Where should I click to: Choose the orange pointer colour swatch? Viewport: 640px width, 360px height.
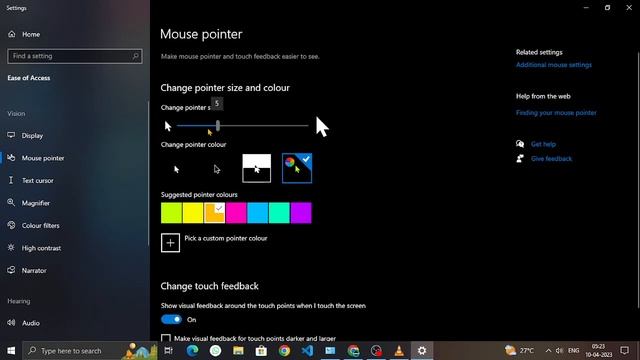(x=215, y=213)
